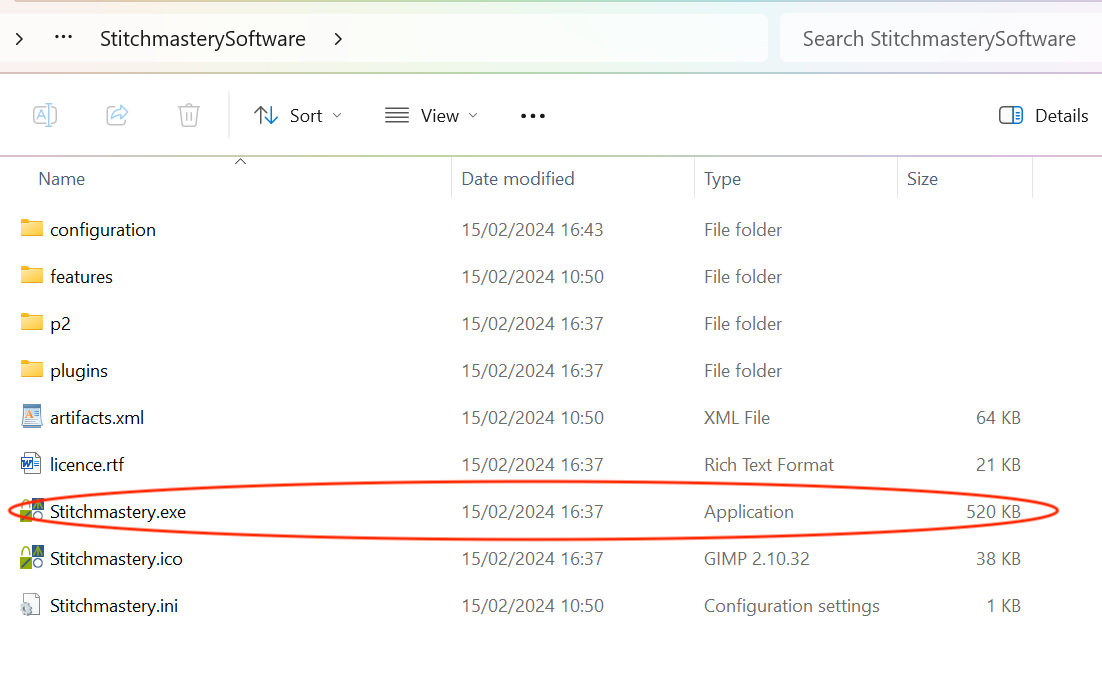
Task: Click the Configuration settings type cell
Action: click(792, 607)
